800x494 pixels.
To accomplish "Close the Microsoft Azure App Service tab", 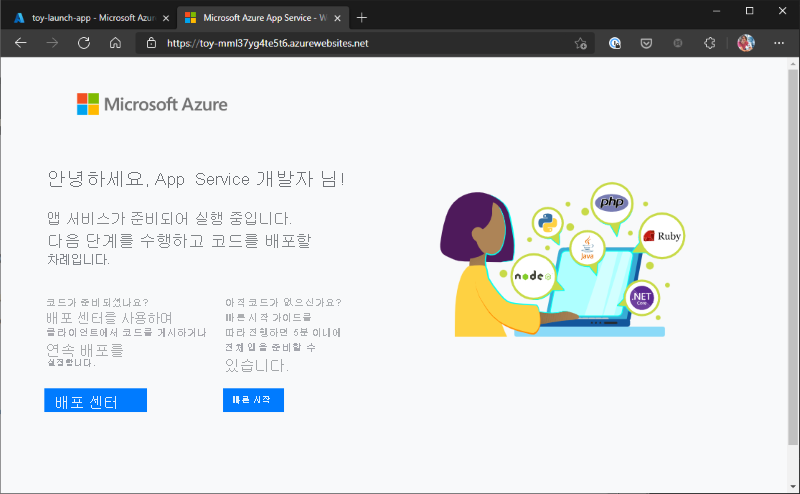I will 337,18.
